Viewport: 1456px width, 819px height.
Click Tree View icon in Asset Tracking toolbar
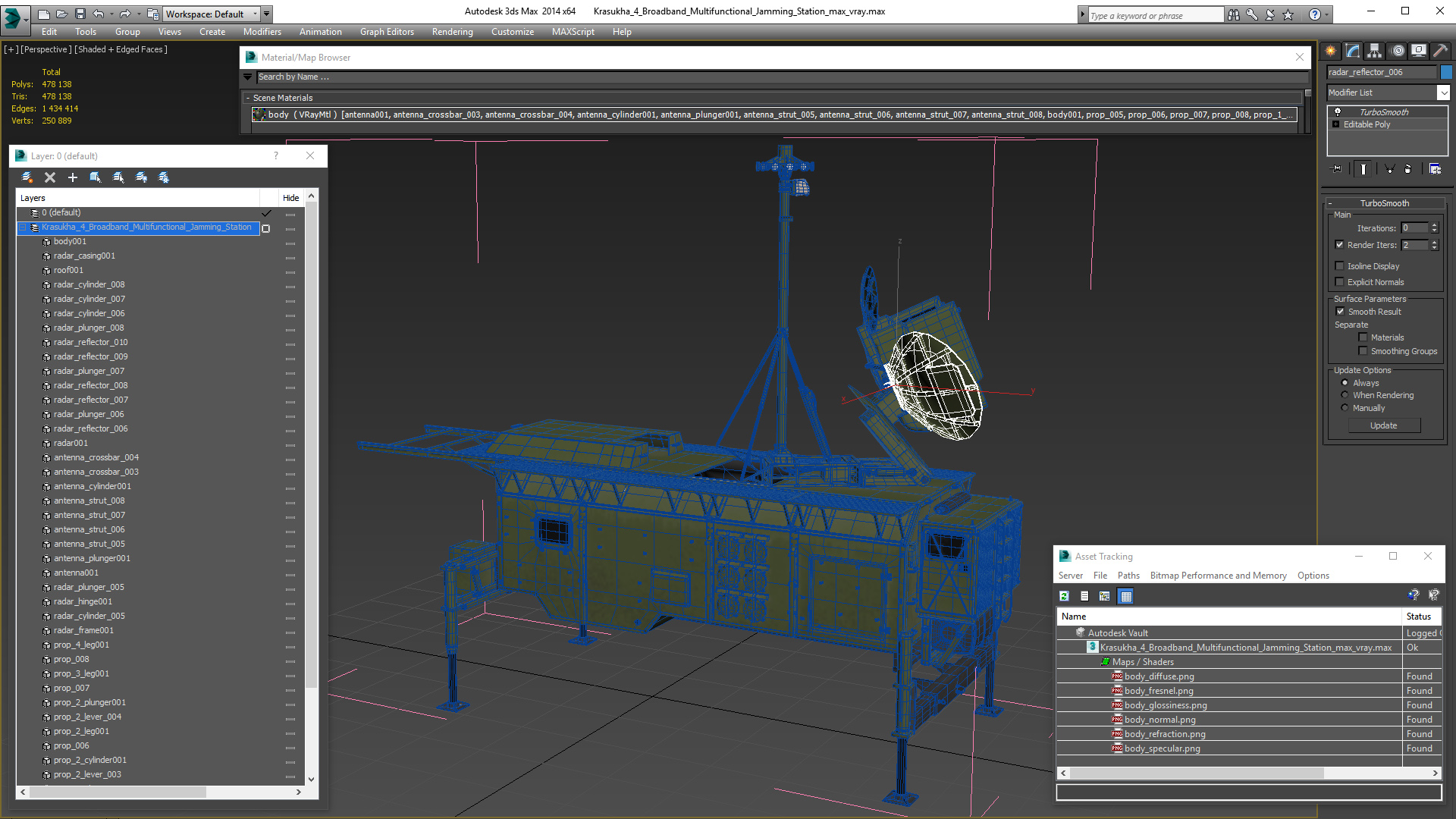click(x=1104, y=596)
